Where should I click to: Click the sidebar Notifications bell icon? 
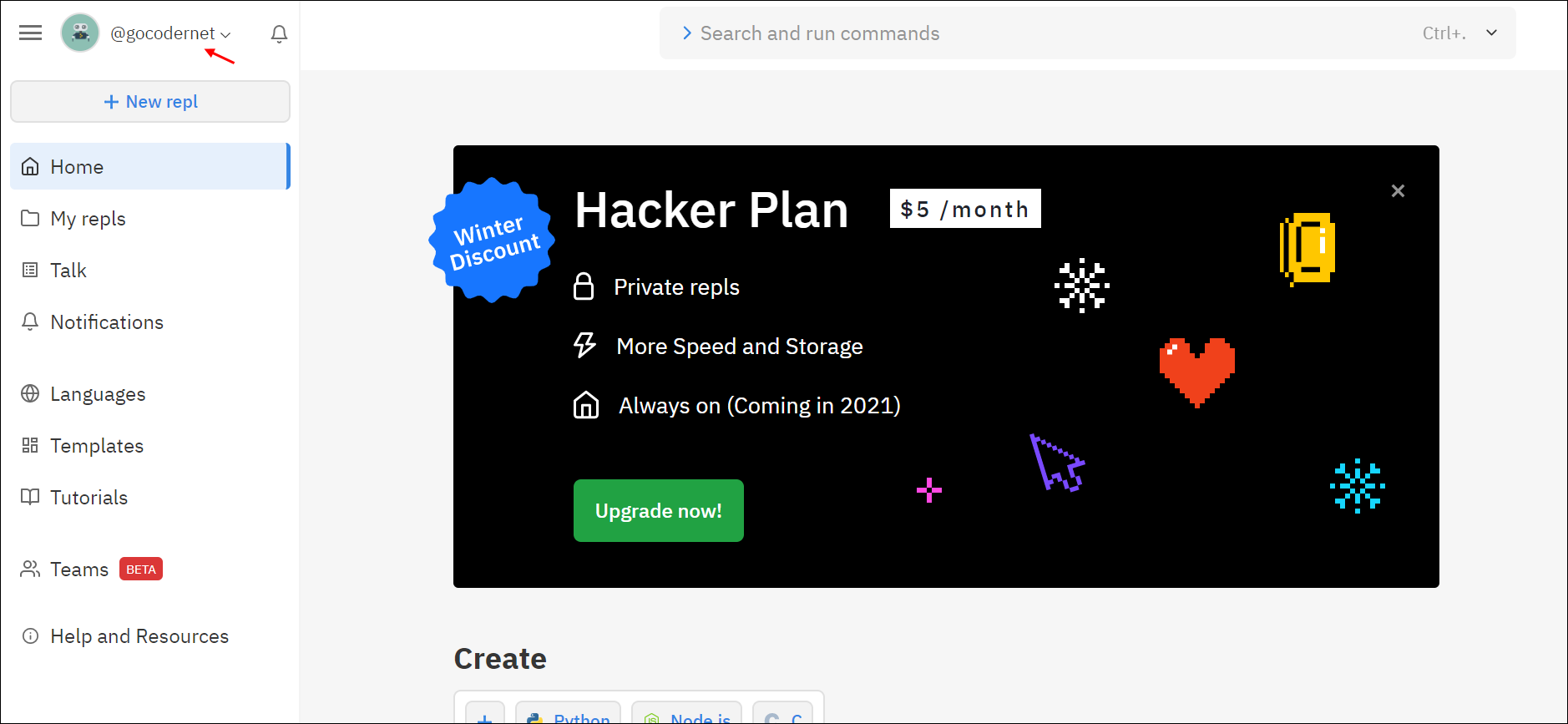click(30, 321)
